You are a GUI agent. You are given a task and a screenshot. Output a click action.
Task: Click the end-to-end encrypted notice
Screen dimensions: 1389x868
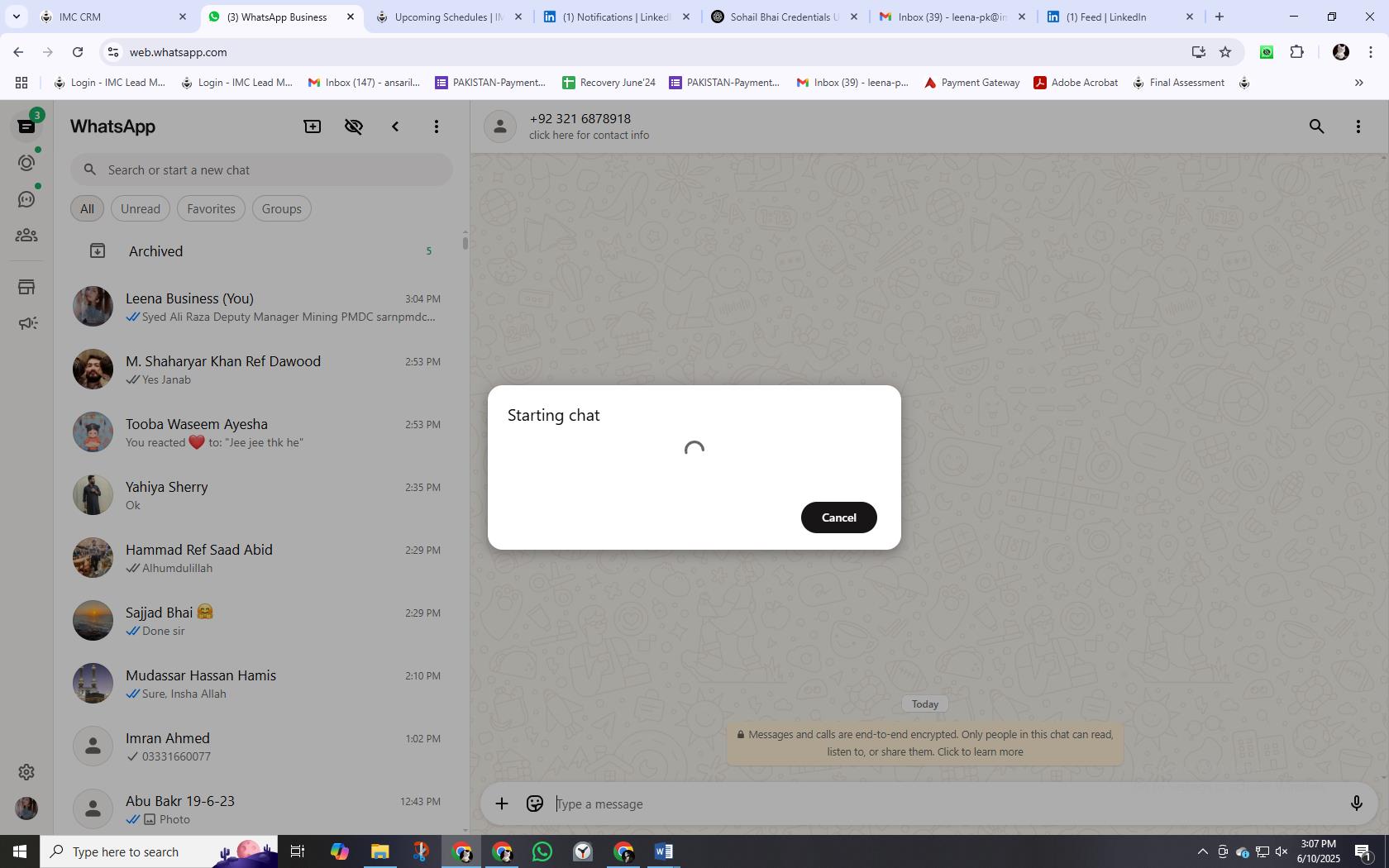click(924, 743)
